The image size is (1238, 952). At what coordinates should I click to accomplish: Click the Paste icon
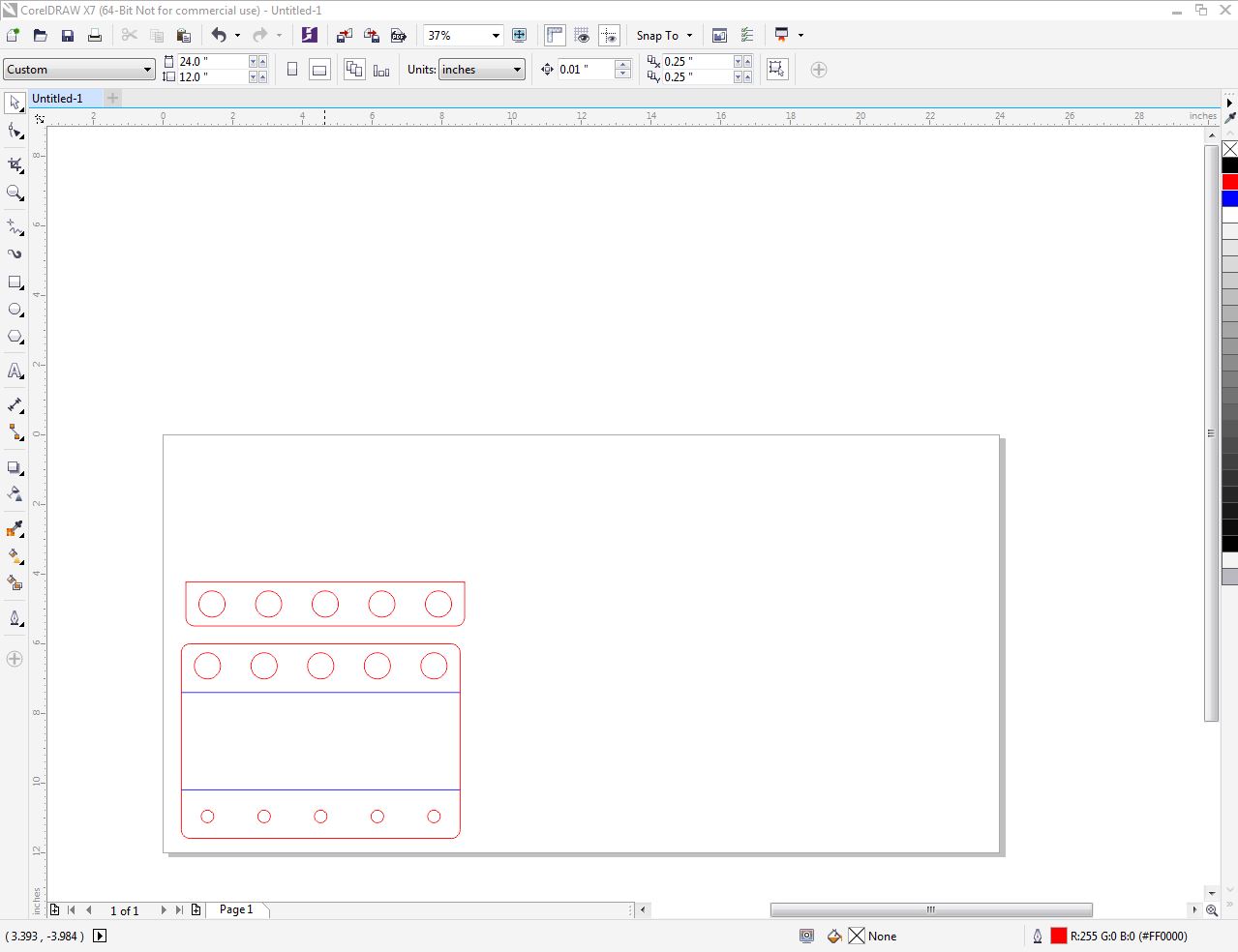point(183,36)
